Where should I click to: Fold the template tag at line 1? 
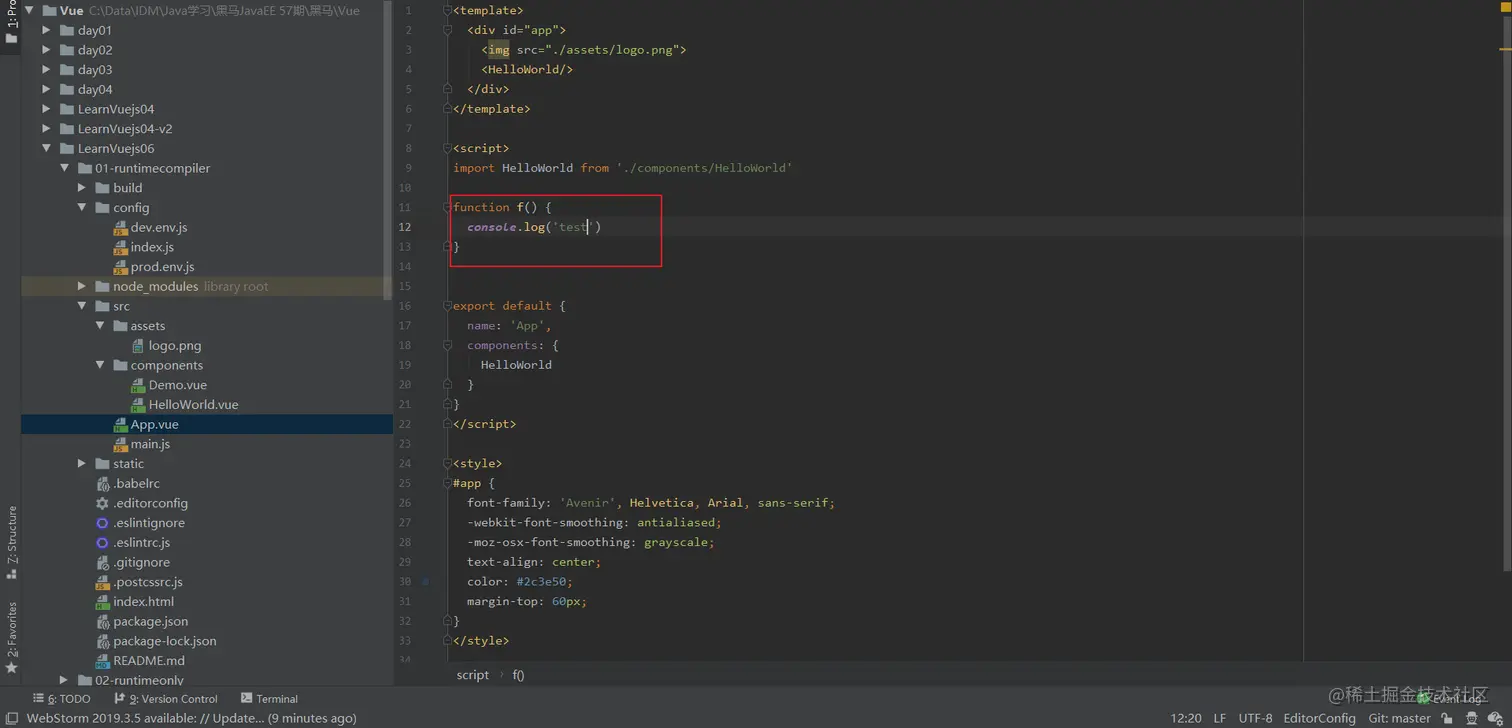(448, 10)
